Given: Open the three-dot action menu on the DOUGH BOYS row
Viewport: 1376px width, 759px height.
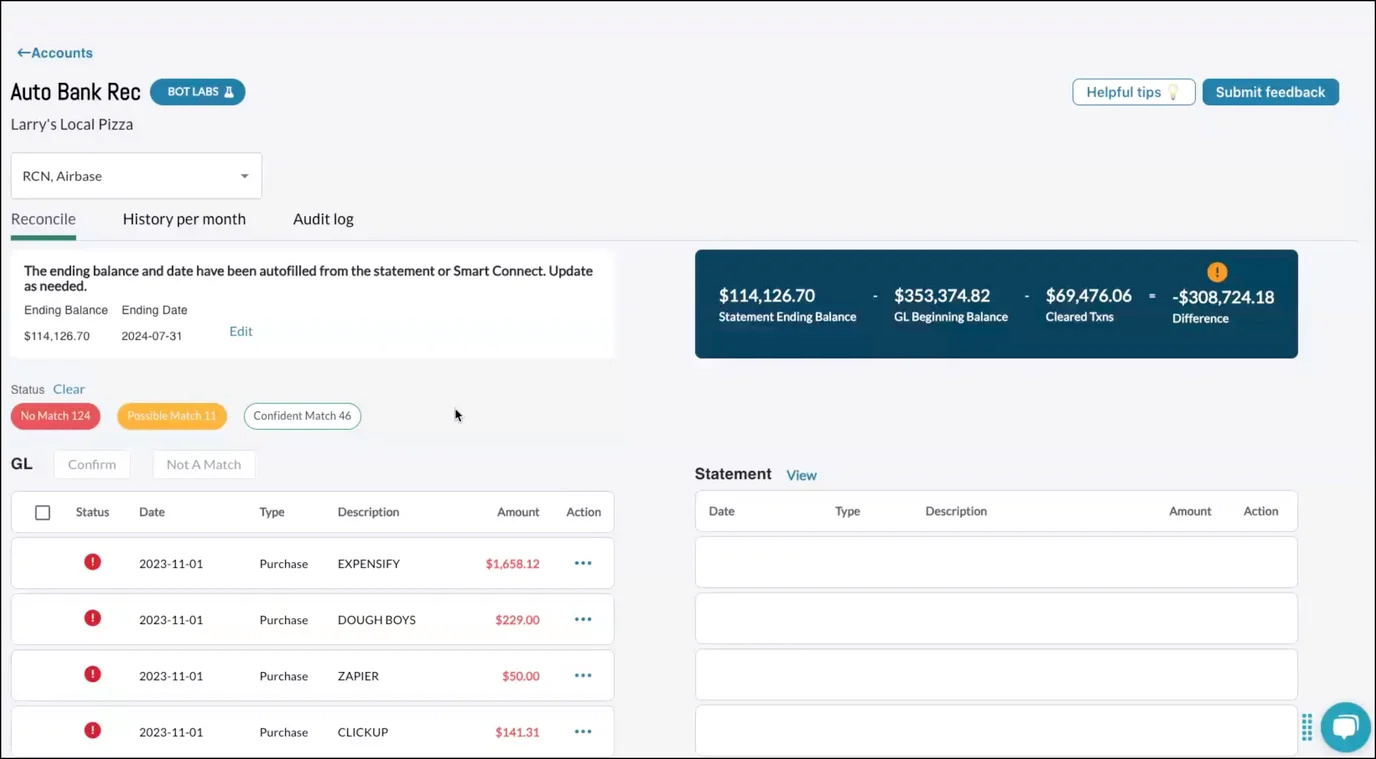Looking at the screenshot, I should pyautogui.click(x=583, y=619).
